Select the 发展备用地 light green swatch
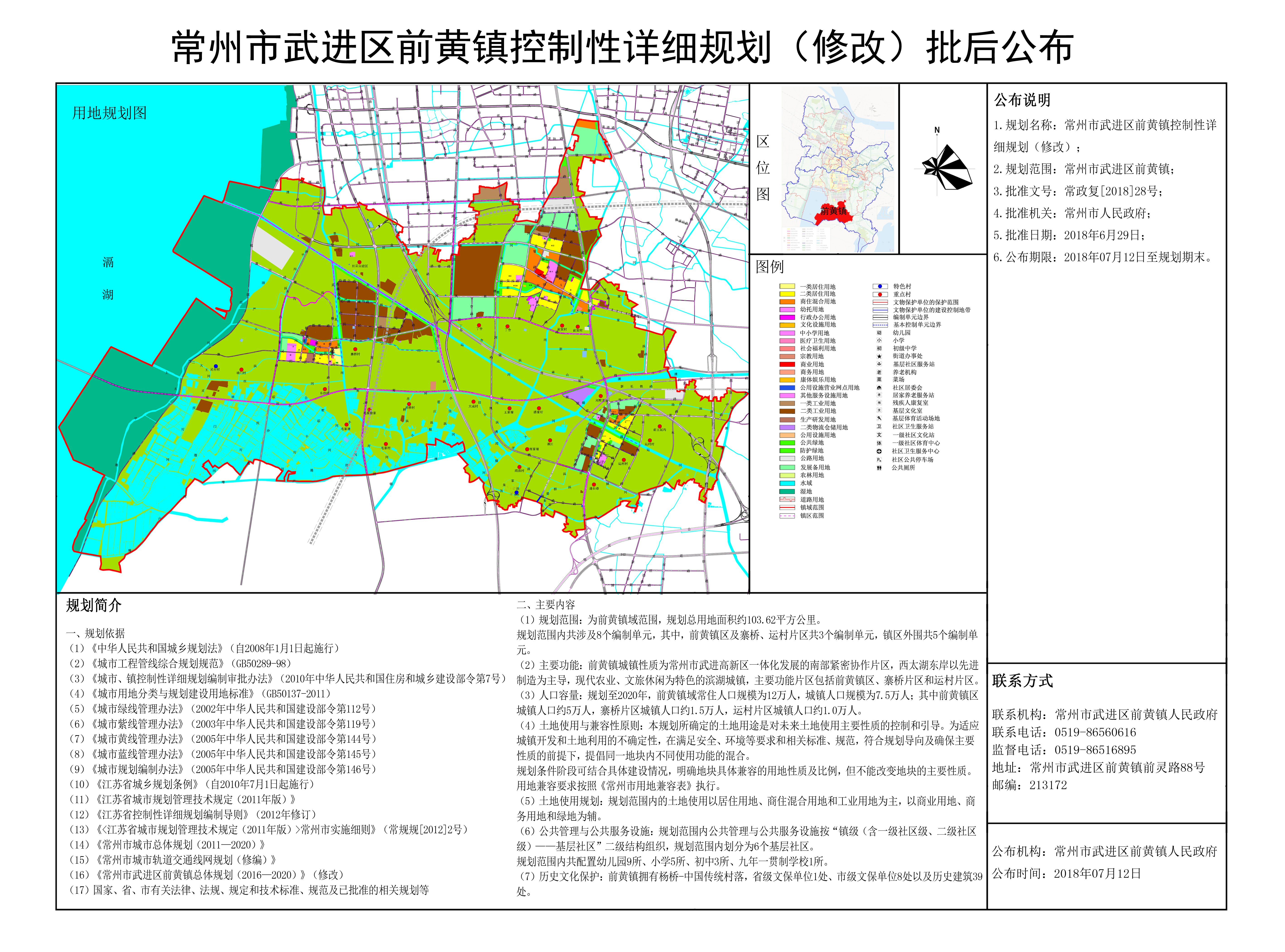The image size is (1285, 952). 787,467
